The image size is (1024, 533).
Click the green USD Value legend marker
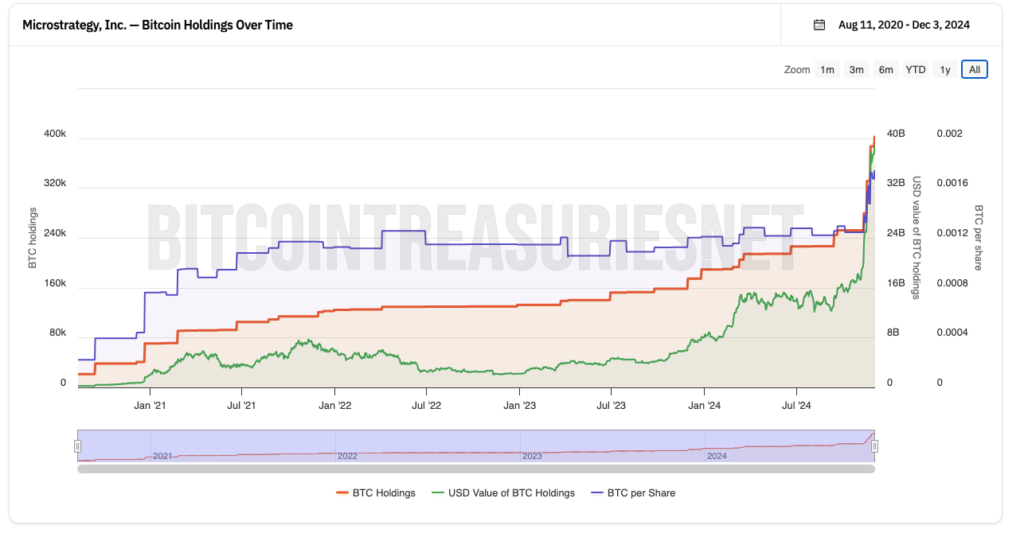[437, 493]
